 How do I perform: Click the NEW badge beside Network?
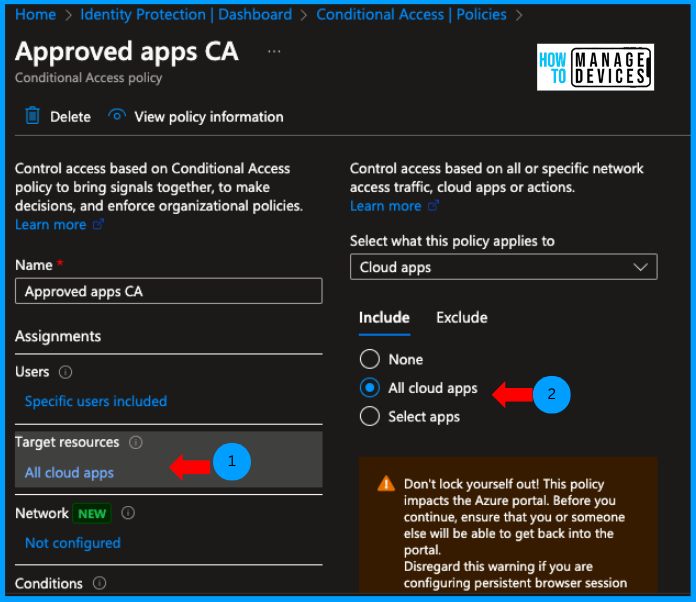(x=92, y=514)
